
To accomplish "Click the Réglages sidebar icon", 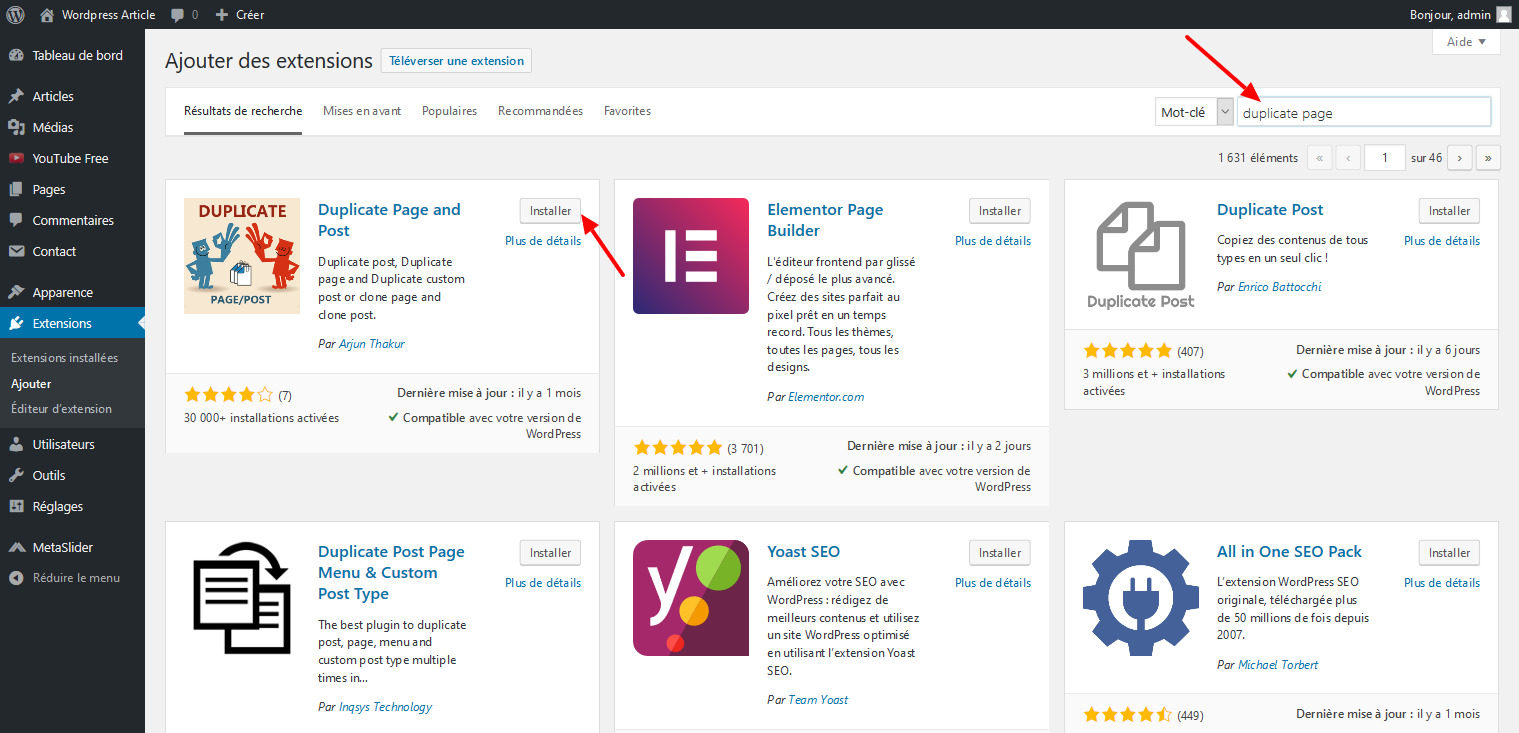I will [16, 506].
